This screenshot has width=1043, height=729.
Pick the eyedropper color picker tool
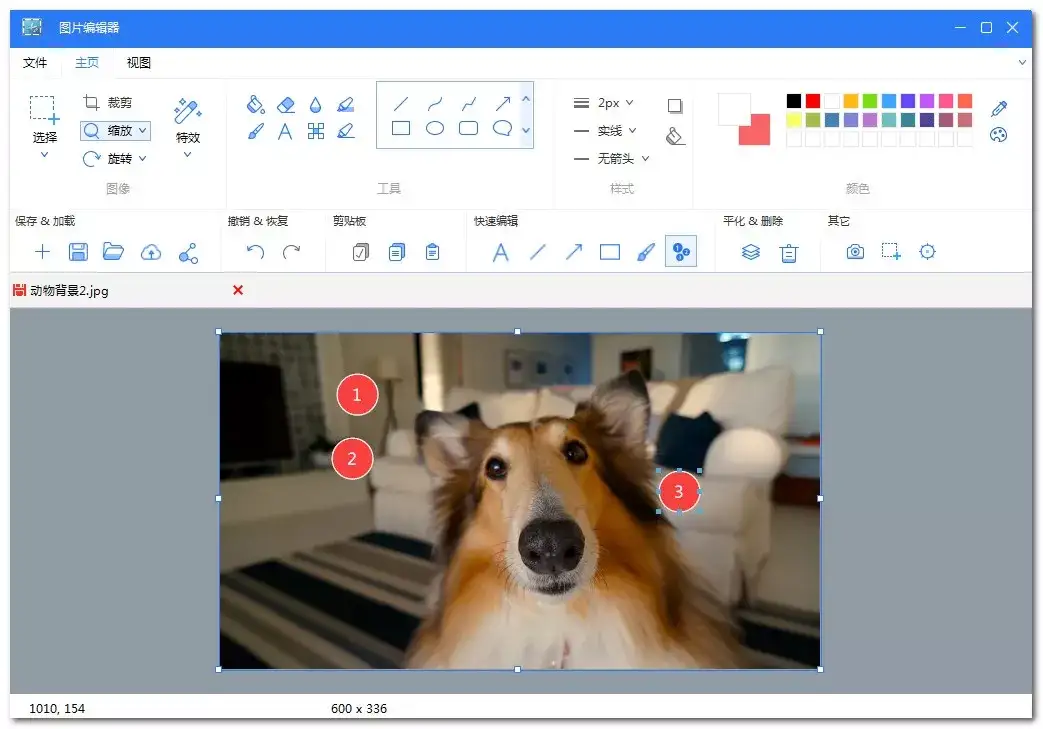point(998,108)
